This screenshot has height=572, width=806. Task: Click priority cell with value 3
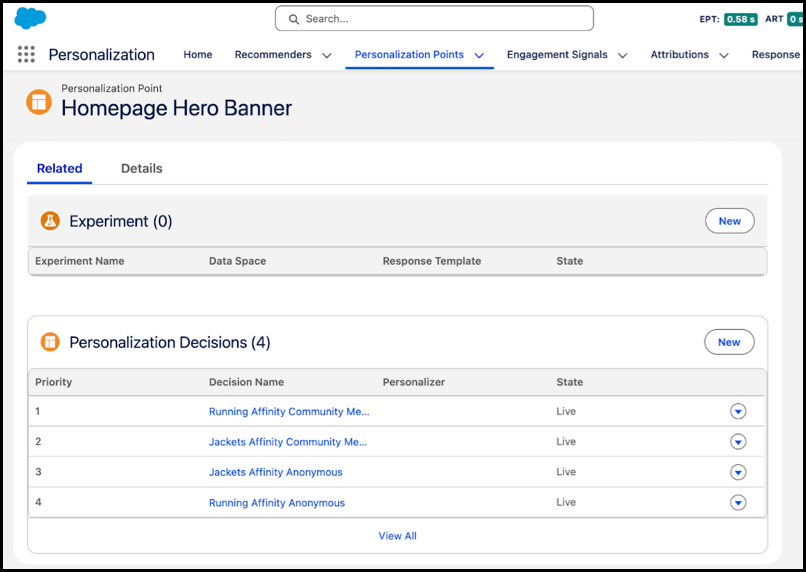[38, 472]
